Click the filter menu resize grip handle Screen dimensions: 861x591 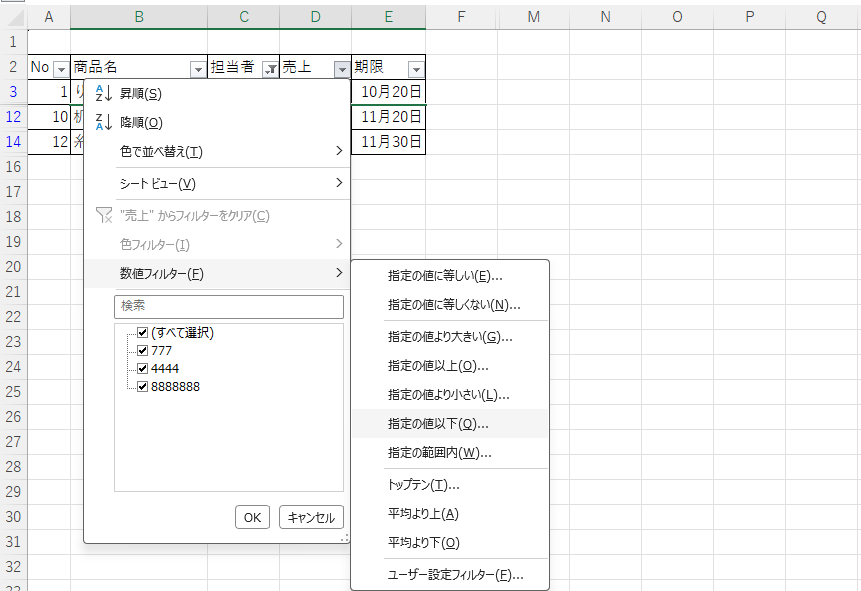click(344, 538)
